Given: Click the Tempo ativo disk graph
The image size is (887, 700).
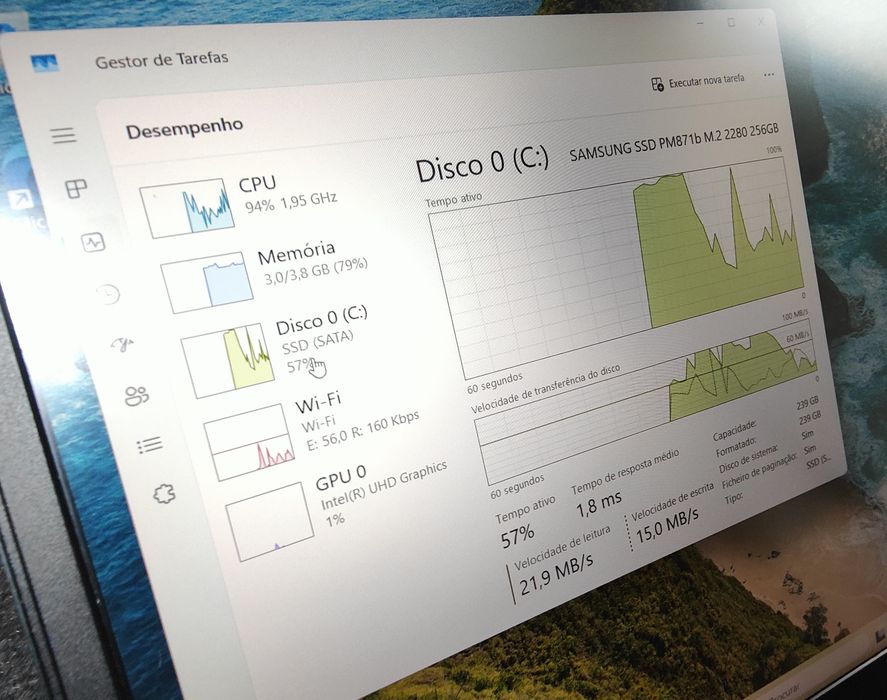Looking at the screenshot, I should pyautogui.click(x=617, y=266).
